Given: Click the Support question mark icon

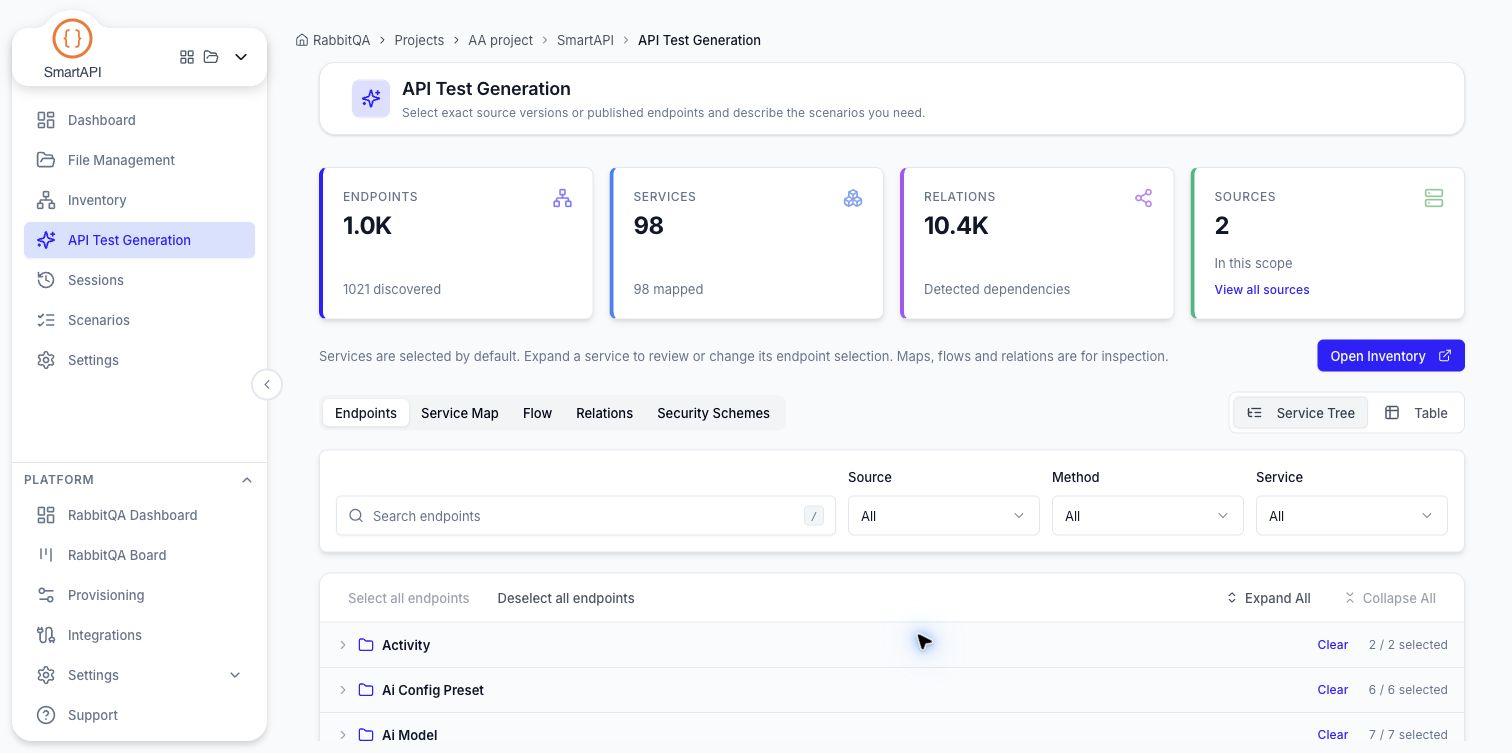Looking at the screenshot, I should coord(46,715).
